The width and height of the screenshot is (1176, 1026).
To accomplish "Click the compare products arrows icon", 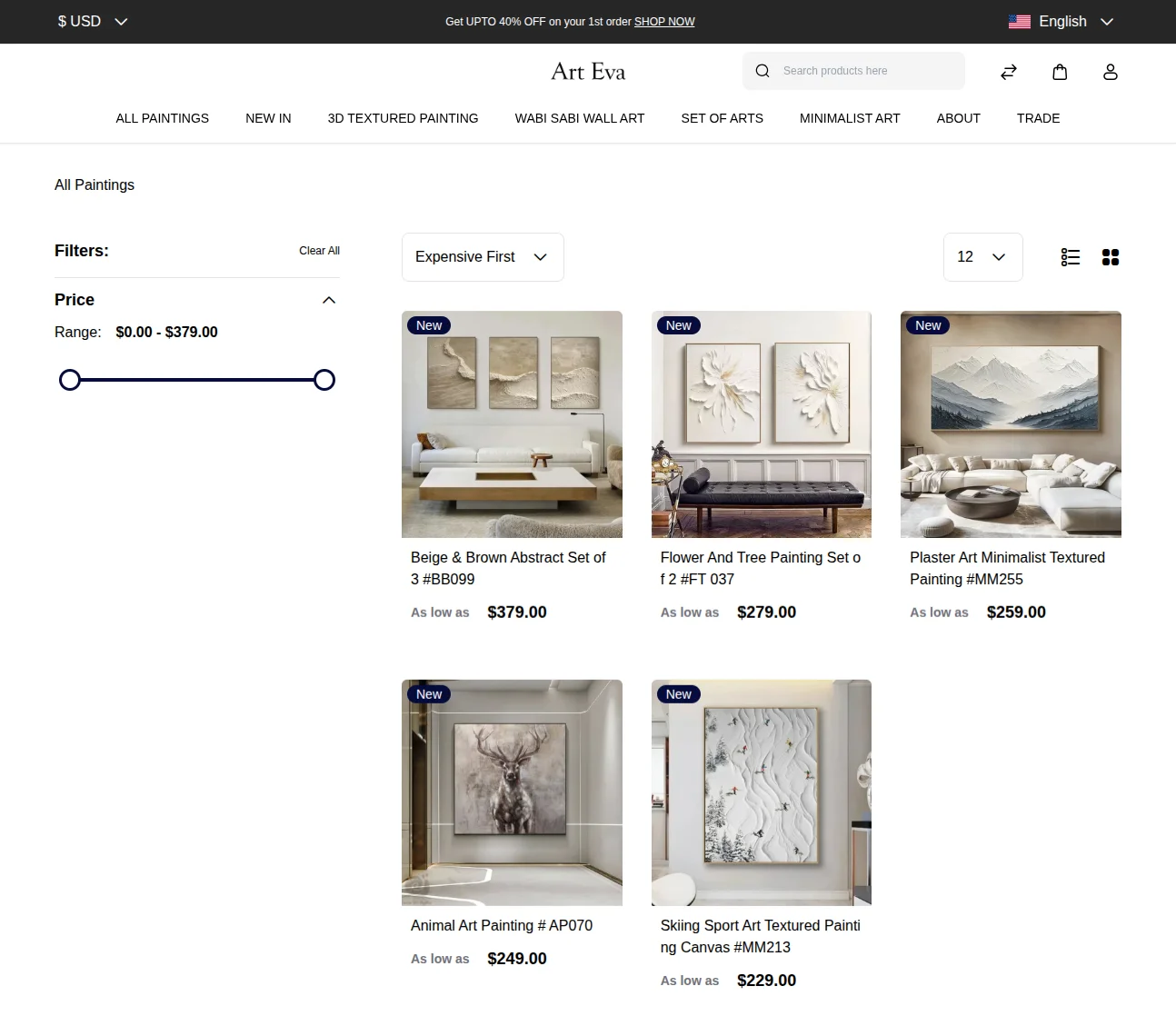I will 1008,71.
